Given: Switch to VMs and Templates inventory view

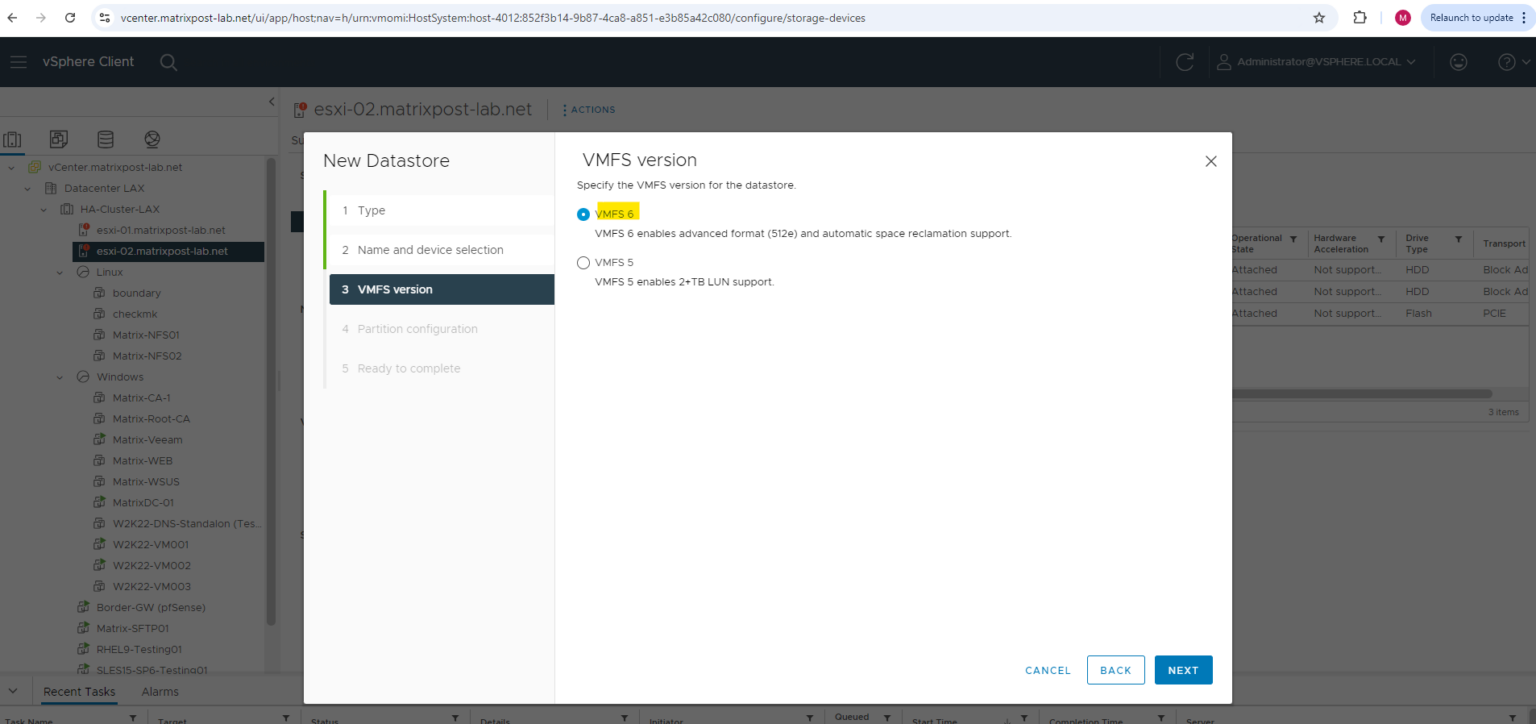Looking at the screenshot, I should click(59, 139).
